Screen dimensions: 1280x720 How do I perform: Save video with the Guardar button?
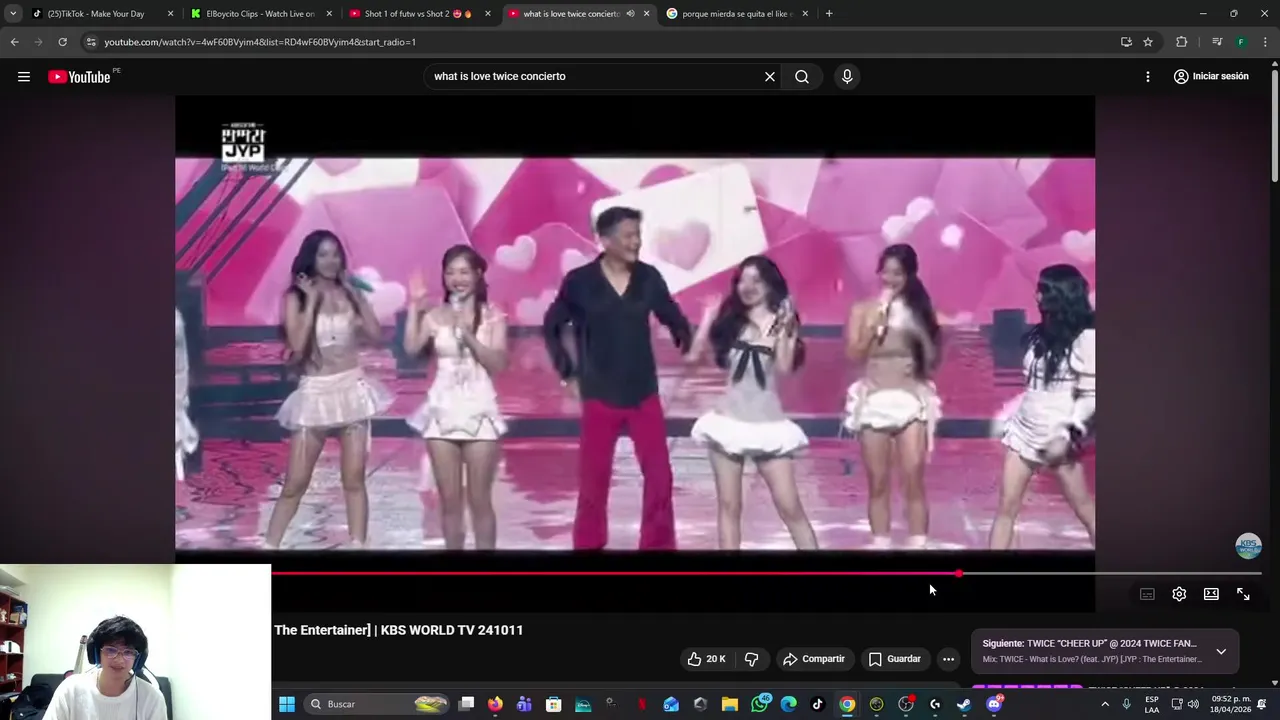tap(894, 659)
